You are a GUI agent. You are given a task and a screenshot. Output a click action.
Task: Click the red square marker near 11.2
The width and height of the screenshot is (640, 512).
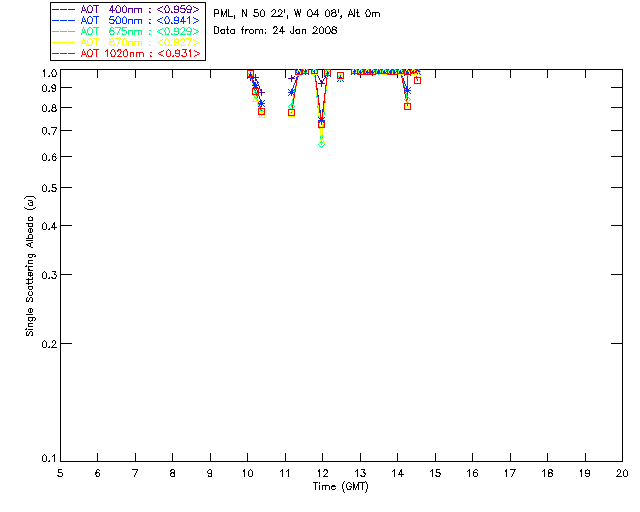click(x=291, y=113)
